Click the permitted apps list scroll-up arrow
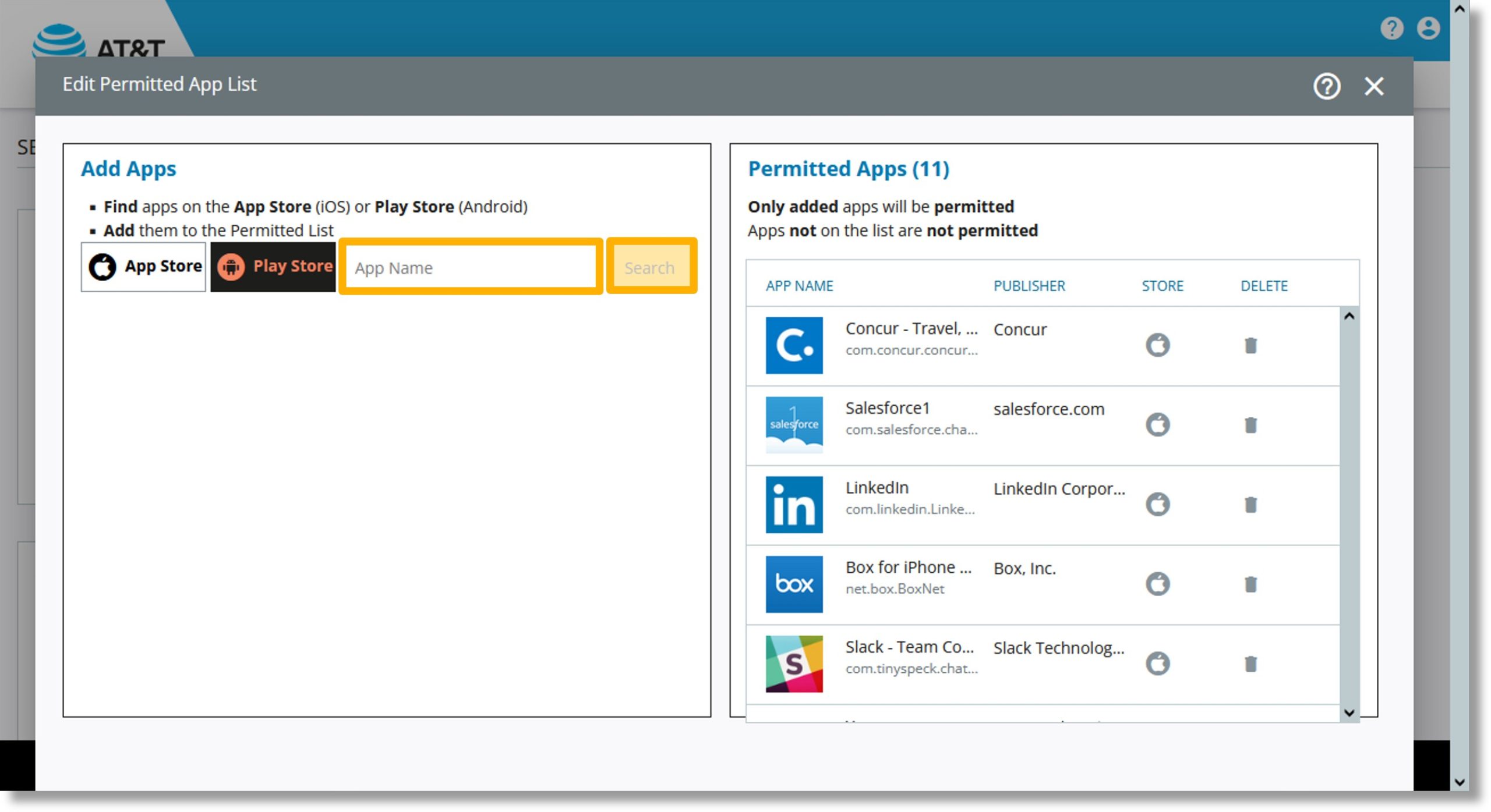 (x=1349, y=316)
